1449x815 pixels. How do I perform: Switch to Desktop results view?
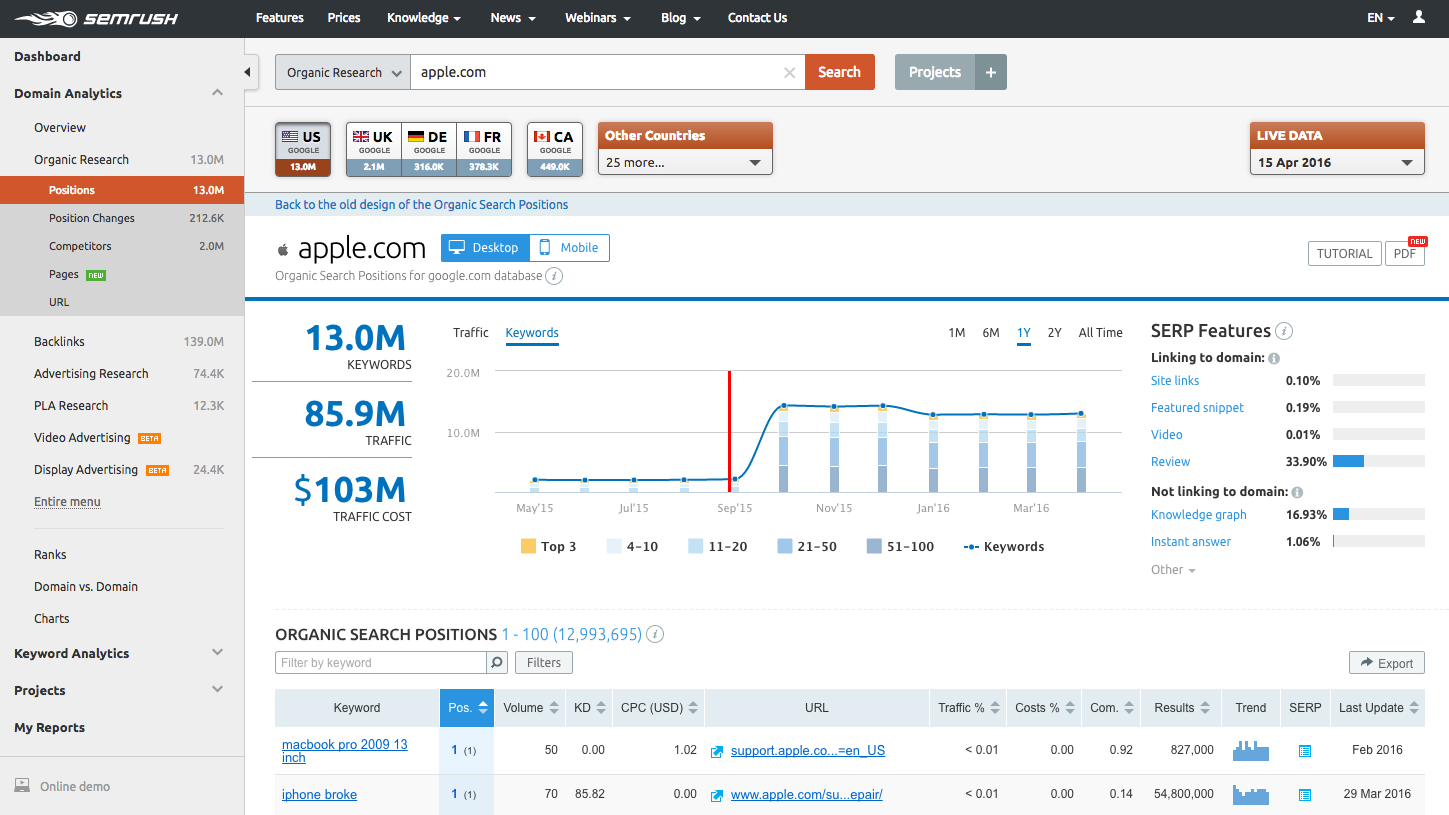coord(485,248)
